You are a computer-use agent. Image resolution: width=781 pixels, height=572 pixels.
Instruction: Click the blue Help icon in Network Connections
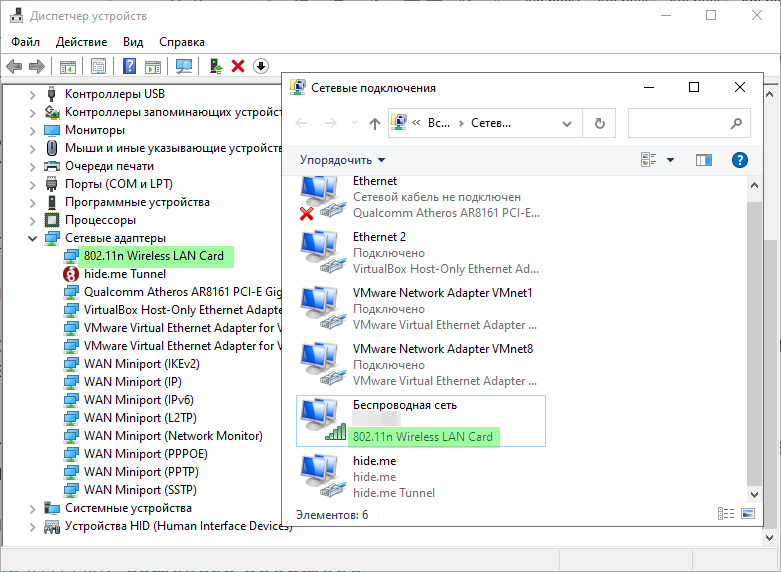(740, 160)
